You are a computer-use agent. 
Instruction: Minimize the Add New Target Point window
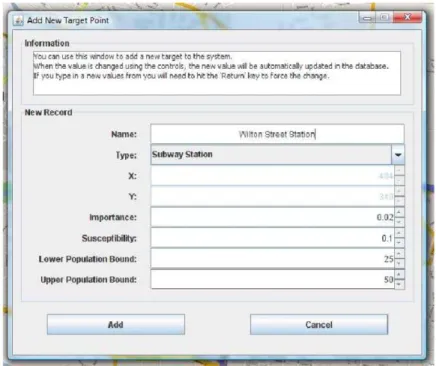point(367,18)
